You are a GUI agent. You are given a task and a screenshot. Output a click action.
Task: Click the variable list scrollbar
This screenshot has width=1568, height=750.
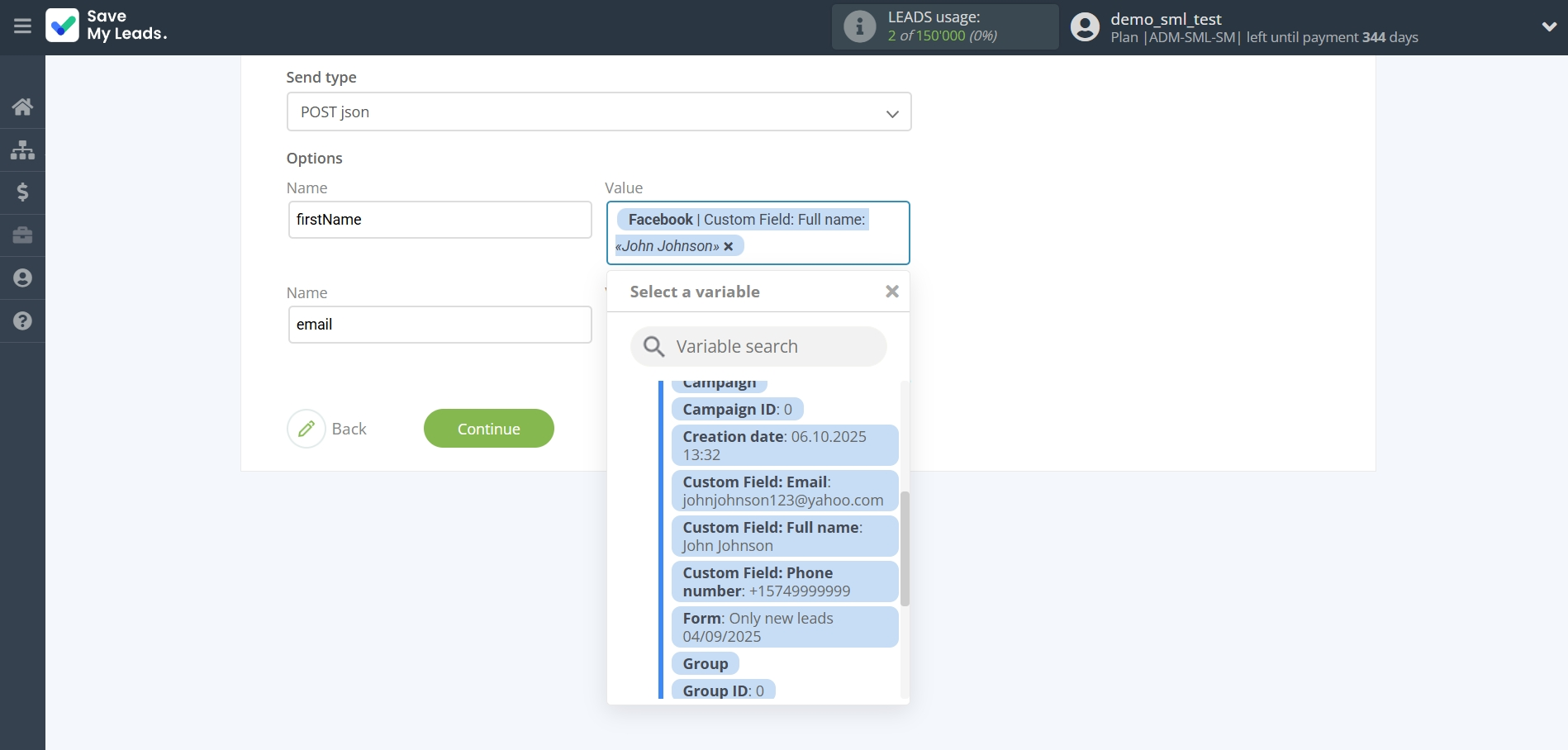click(x=905, y=545)
